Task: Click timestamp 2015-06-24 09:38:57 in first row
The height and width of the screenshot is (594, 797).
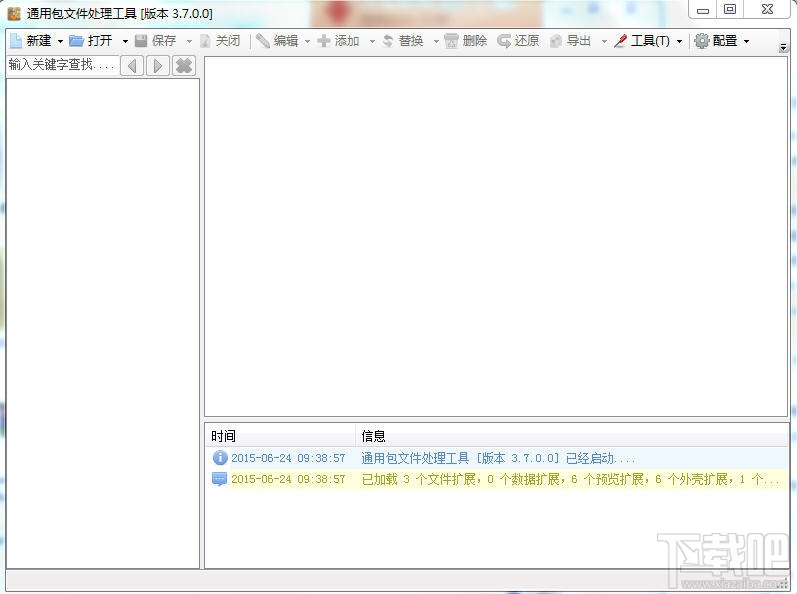Action: (288, 458)
